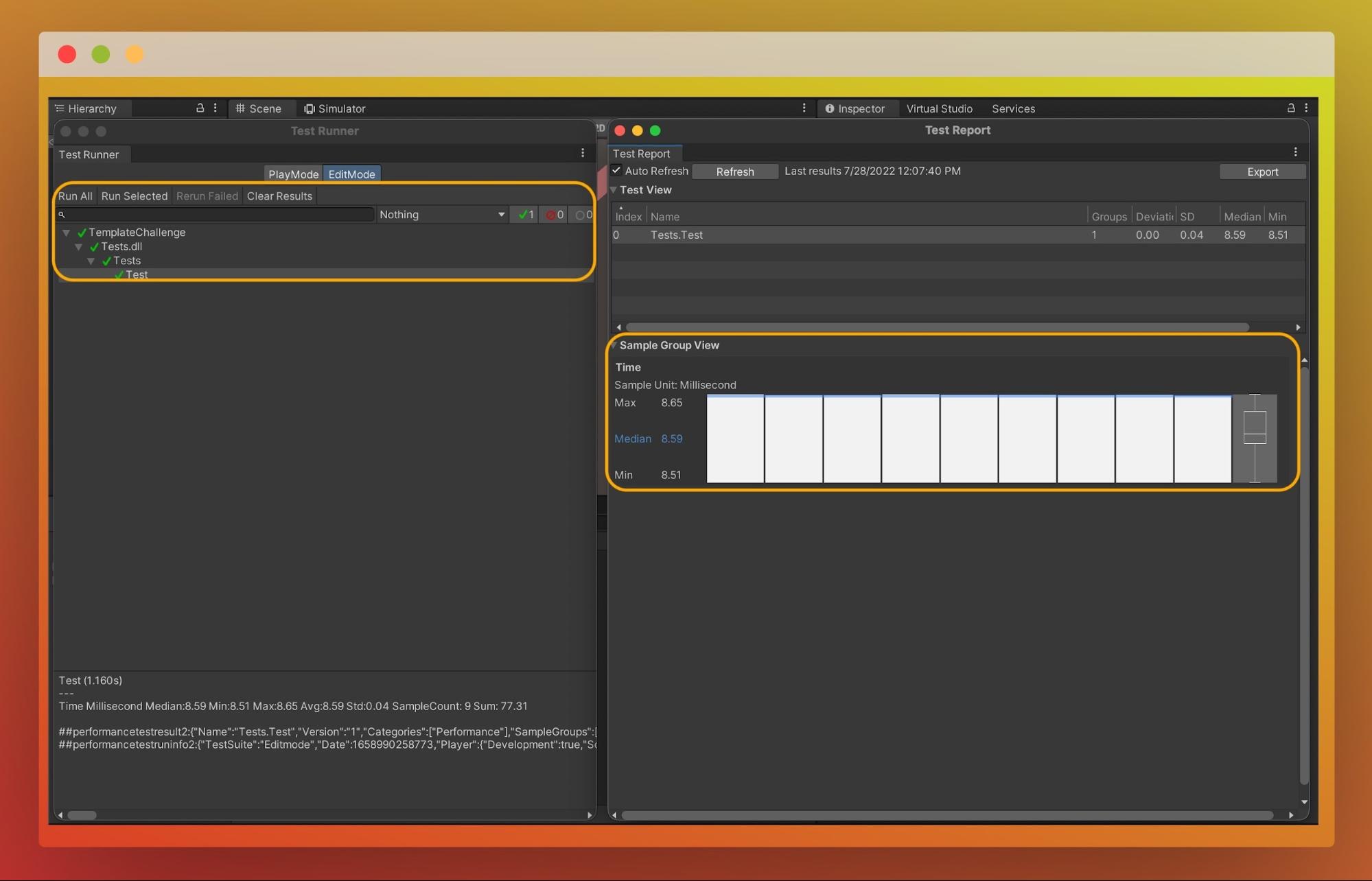Select the Test Report tab
This screenshot has width=1372, height=881.
point(641,153)
